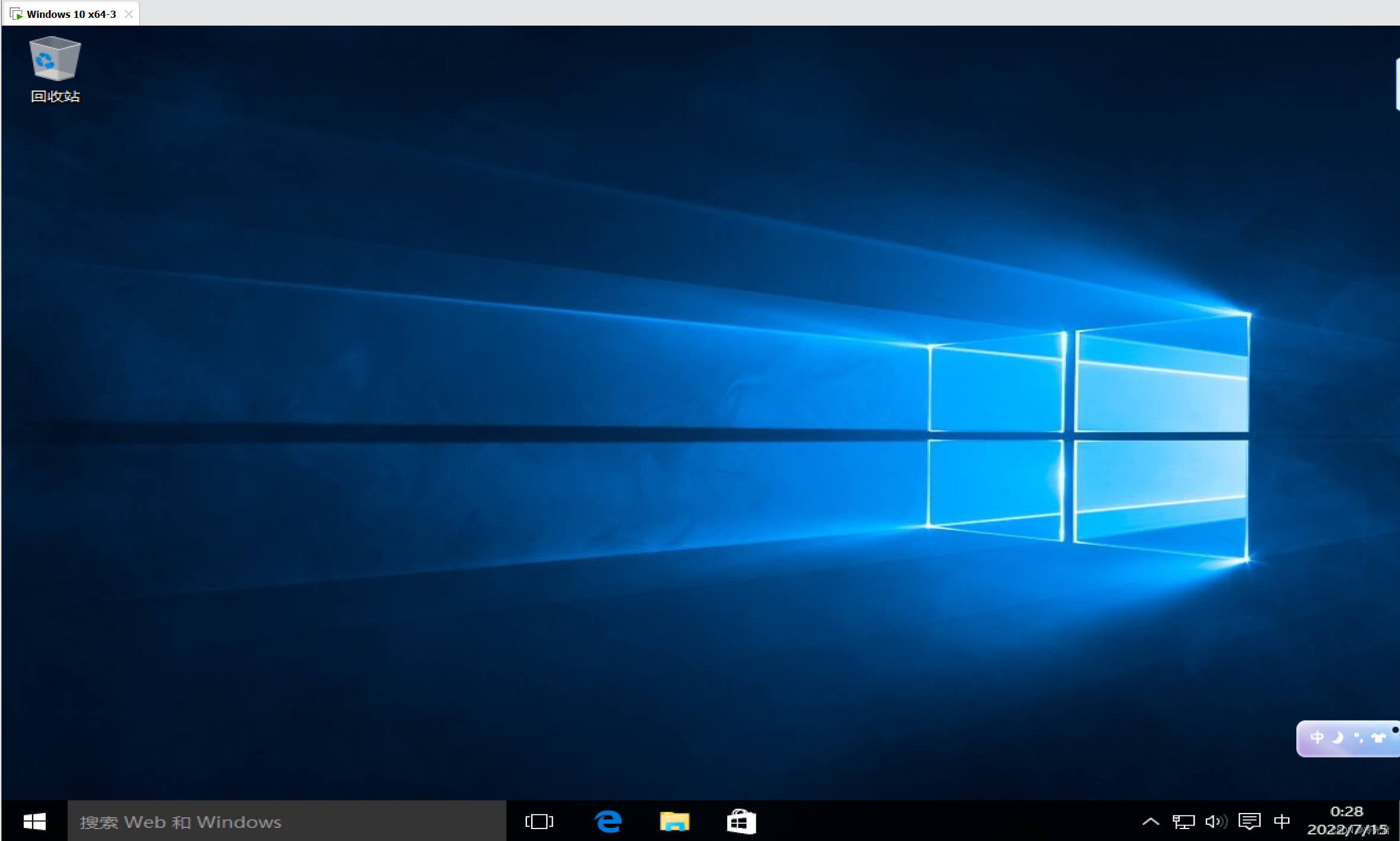Click the volume speaker tray icon
Image resolution: width=1400 pixels, height=841 pixels.
point(1215,822)
